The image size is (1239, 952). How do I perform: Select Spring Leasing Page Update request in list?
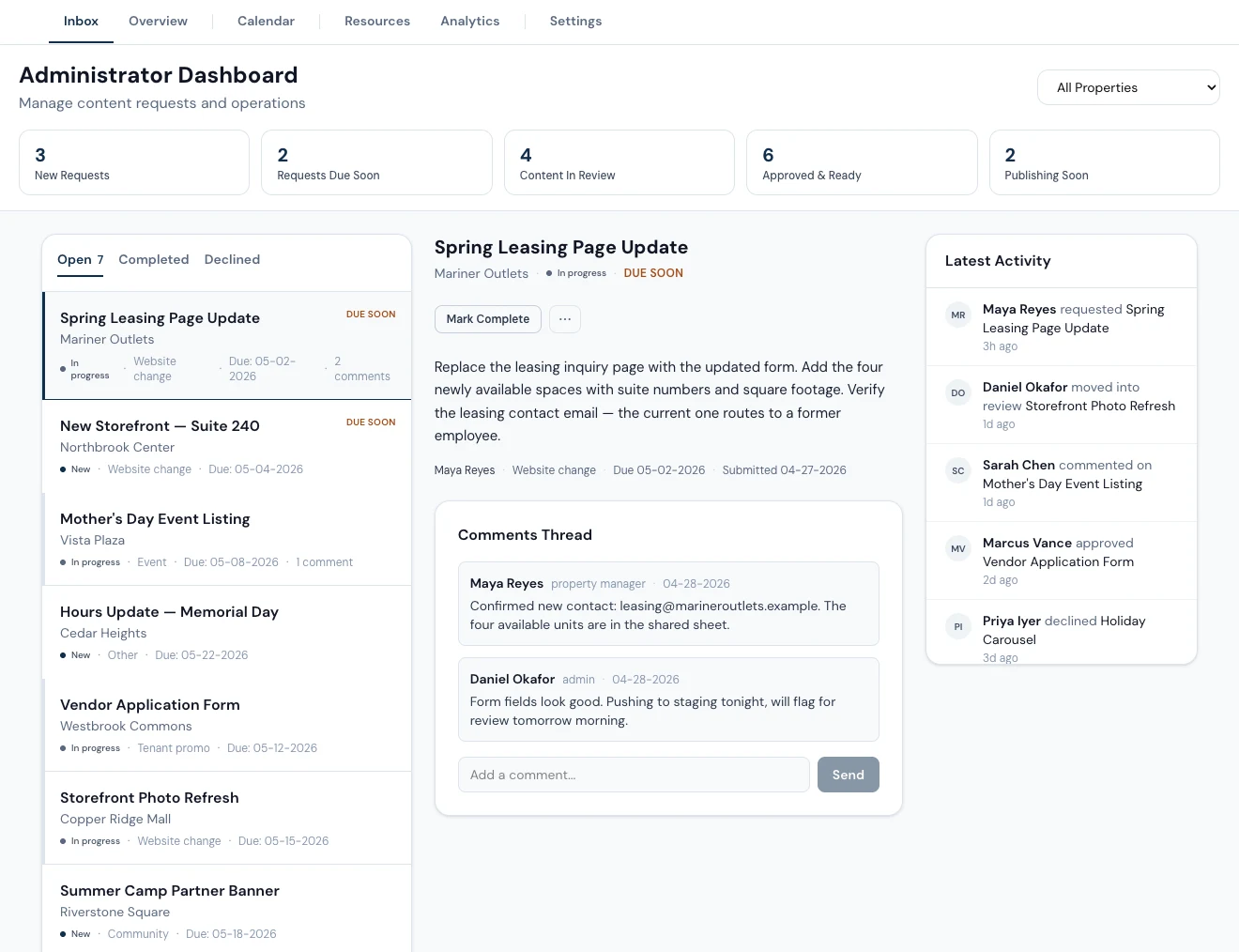pyautogui.click(x=227, y=345)
